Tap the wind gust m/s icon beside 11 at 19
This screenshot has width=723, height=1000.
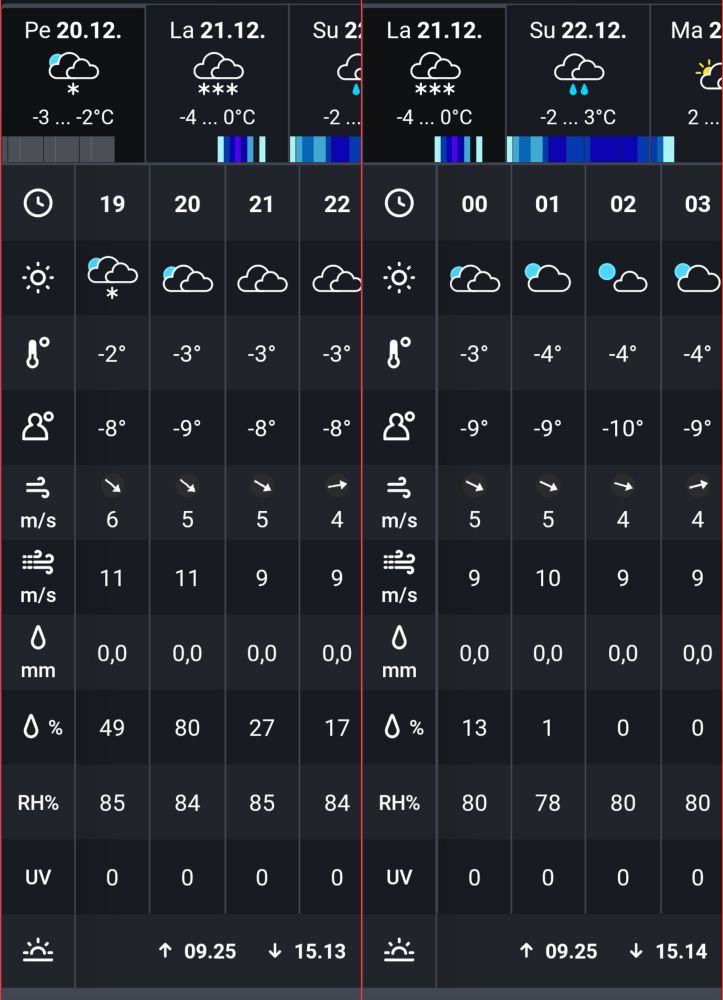[x=38, y=578]
